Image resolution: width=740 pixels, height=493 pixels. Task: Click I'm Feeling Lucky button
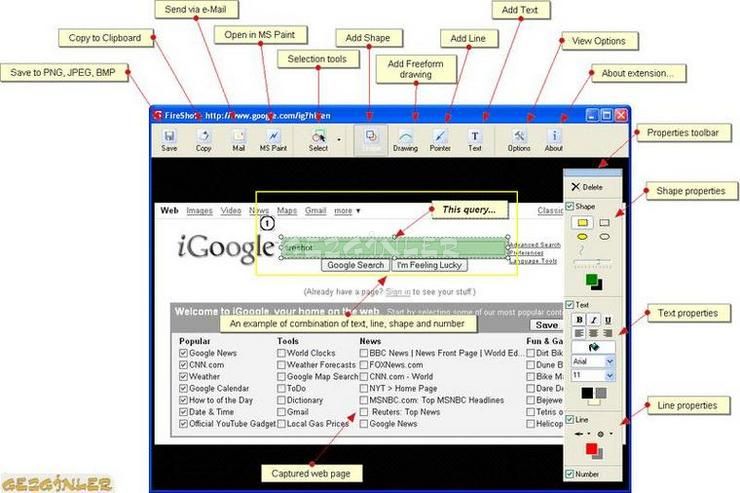click(x=429, y=265)
